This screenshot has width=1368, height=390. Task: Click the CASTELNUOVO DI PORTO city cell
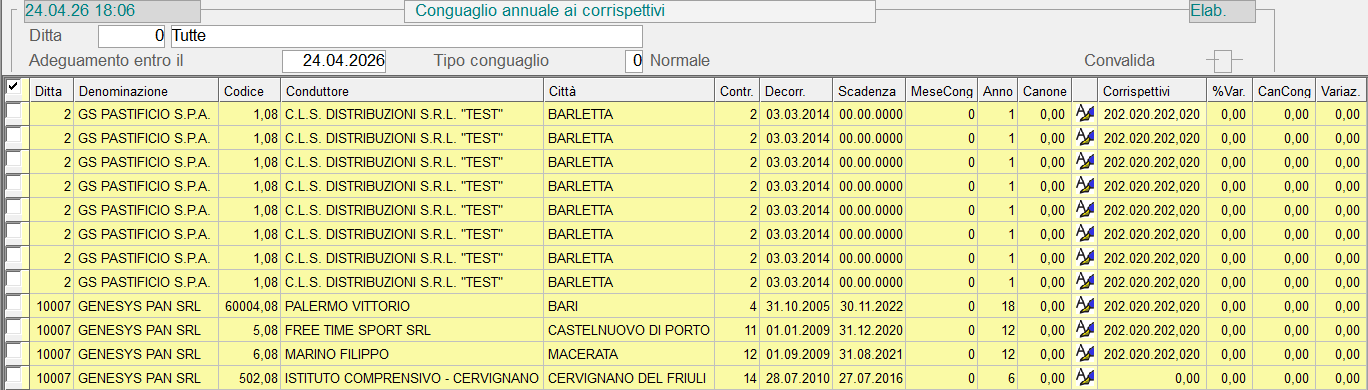coord(629,330)
